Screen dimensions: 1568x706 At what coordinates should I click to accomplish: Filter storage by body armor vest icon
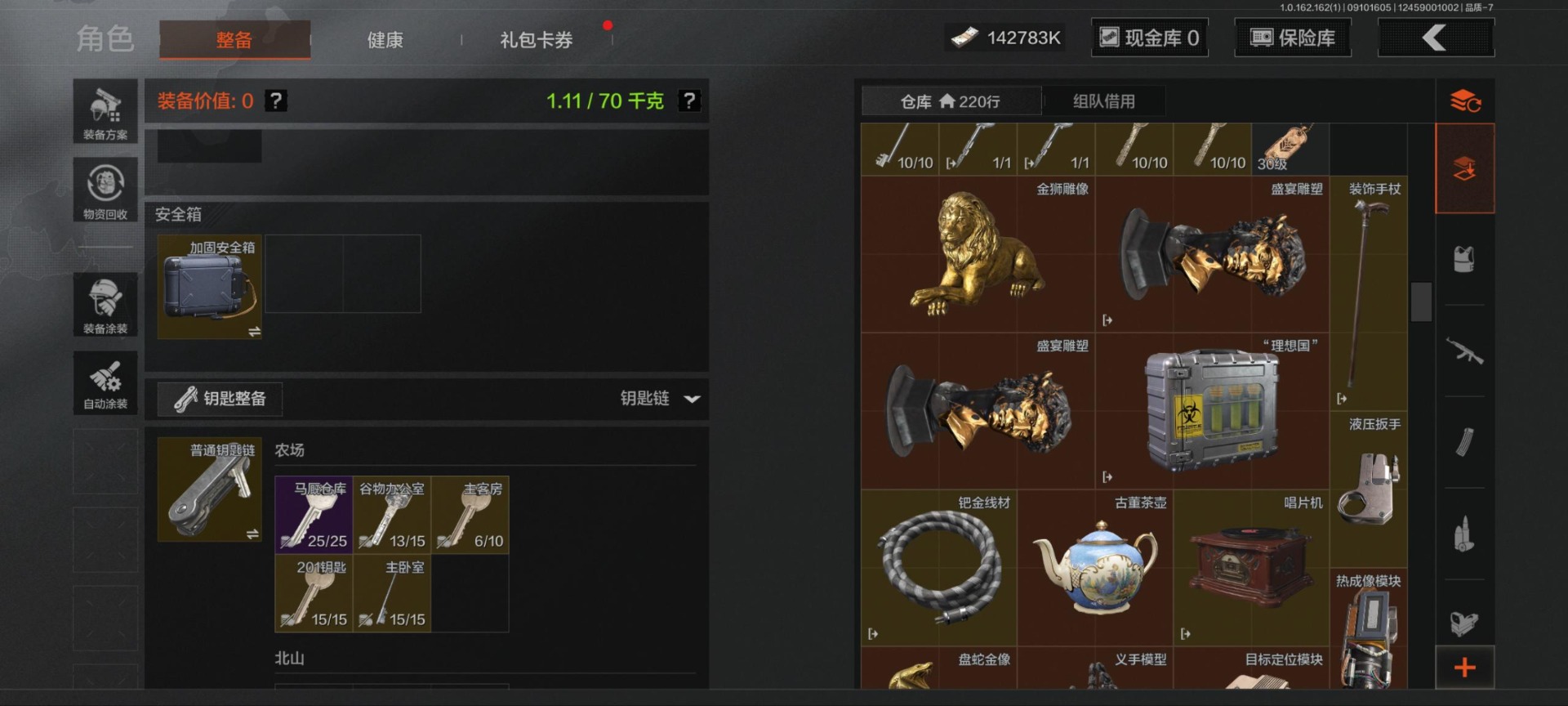coord(1464,259)
